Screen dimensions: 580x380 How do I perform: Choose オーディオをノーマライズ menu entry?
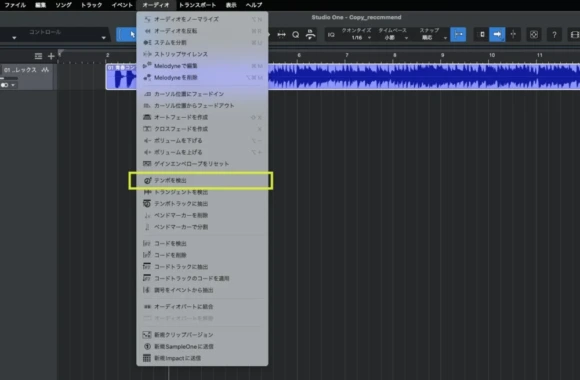202,19
